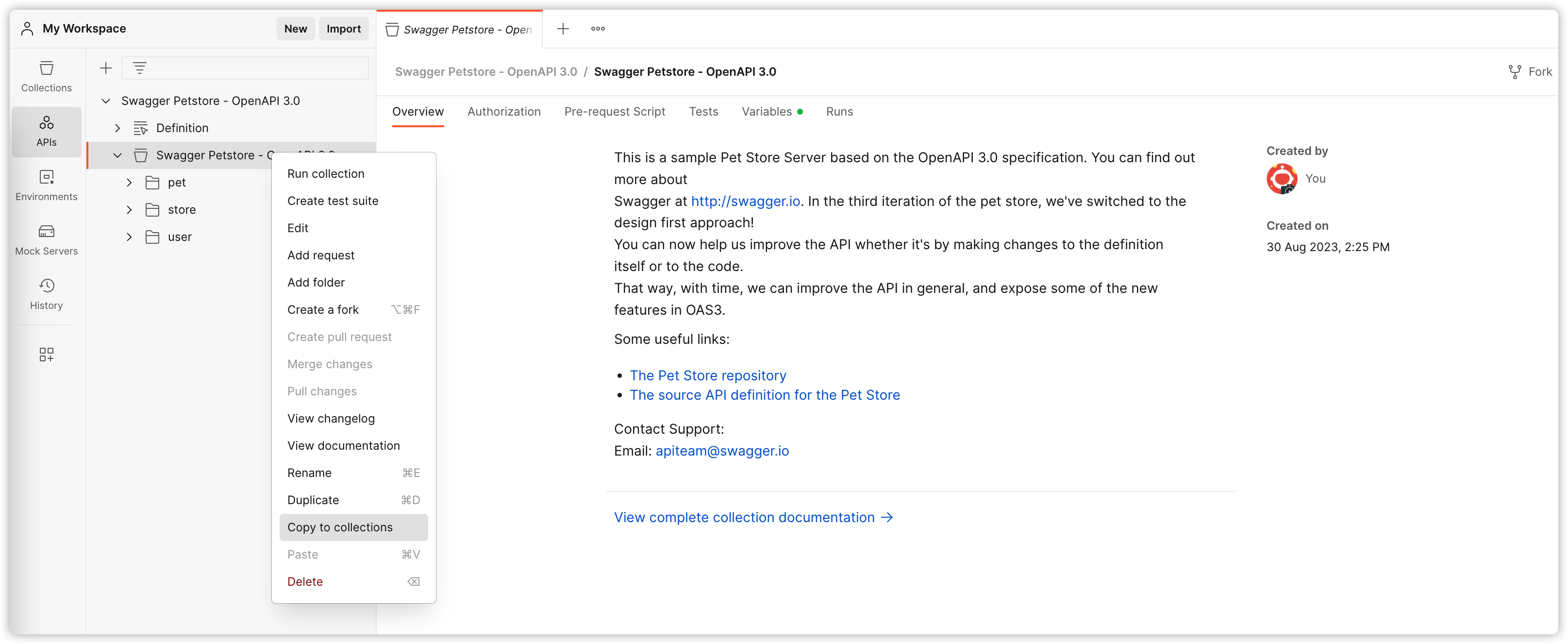Select the Fork icon top right
Viewport: 1568px width, 644px height.
pyautogui.click(x=1516, y=72)
